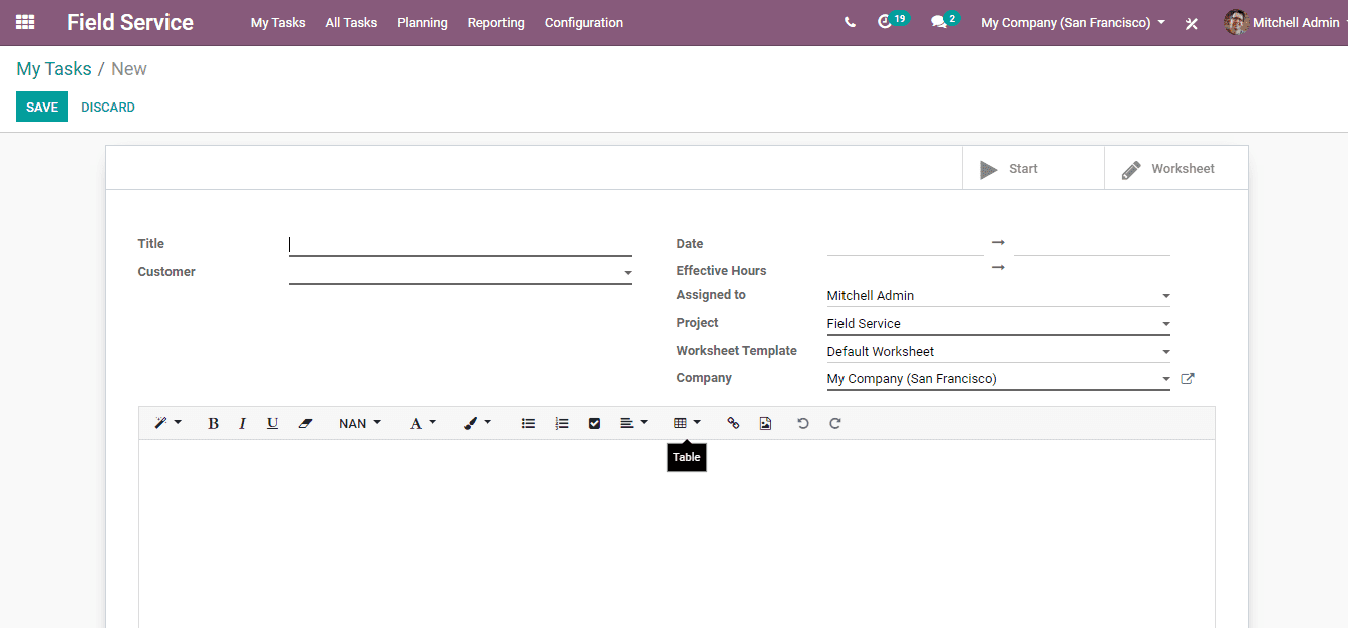The image size is (1348, 628).
Task: Open the Reporting menu
Action: (x=496, y=22)
